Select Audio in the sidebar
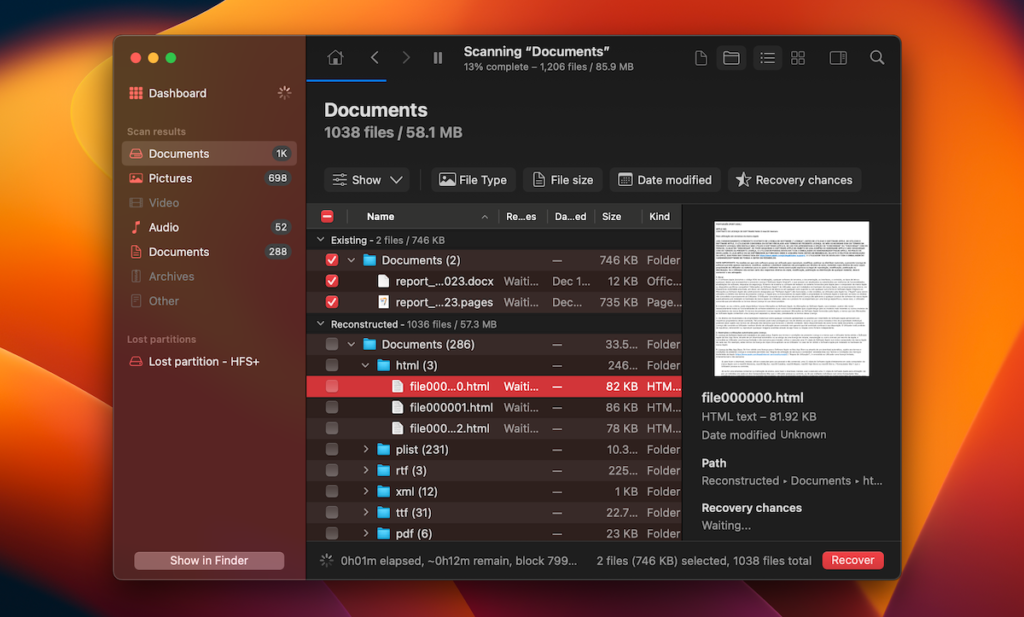Screen dimensions: 1024x617 tap(164, 227)
